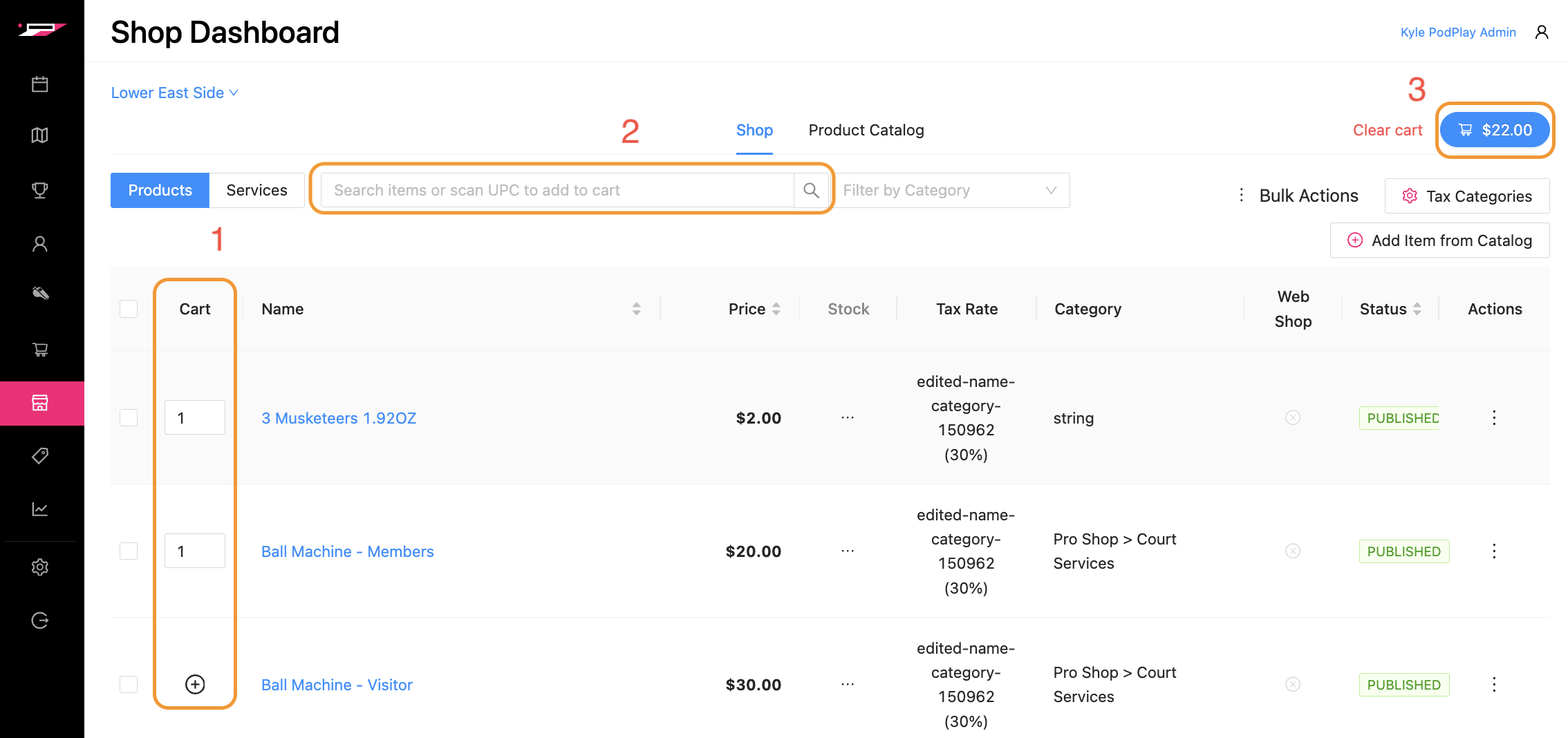Open the settings gear in sidebar
Image resolution: width=1568 pixels, height=738 pixels.
pos(40,567)
